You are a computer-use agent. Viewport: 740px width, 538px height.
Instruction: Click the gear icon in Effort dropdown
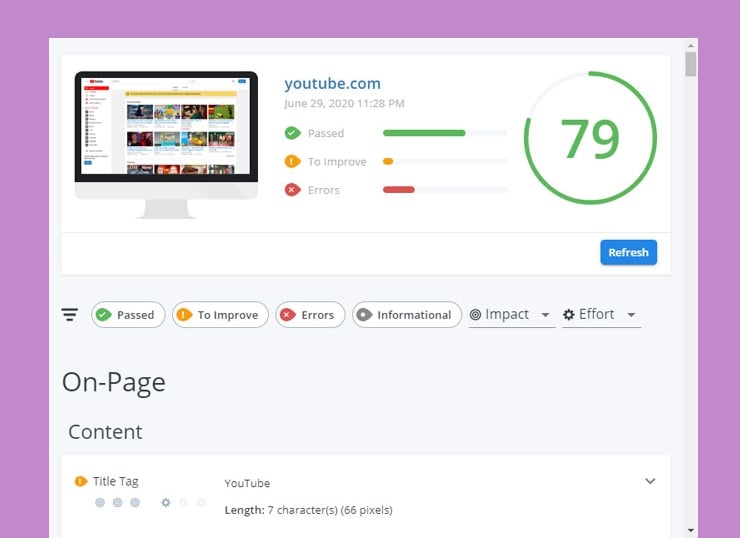point(569,314)
